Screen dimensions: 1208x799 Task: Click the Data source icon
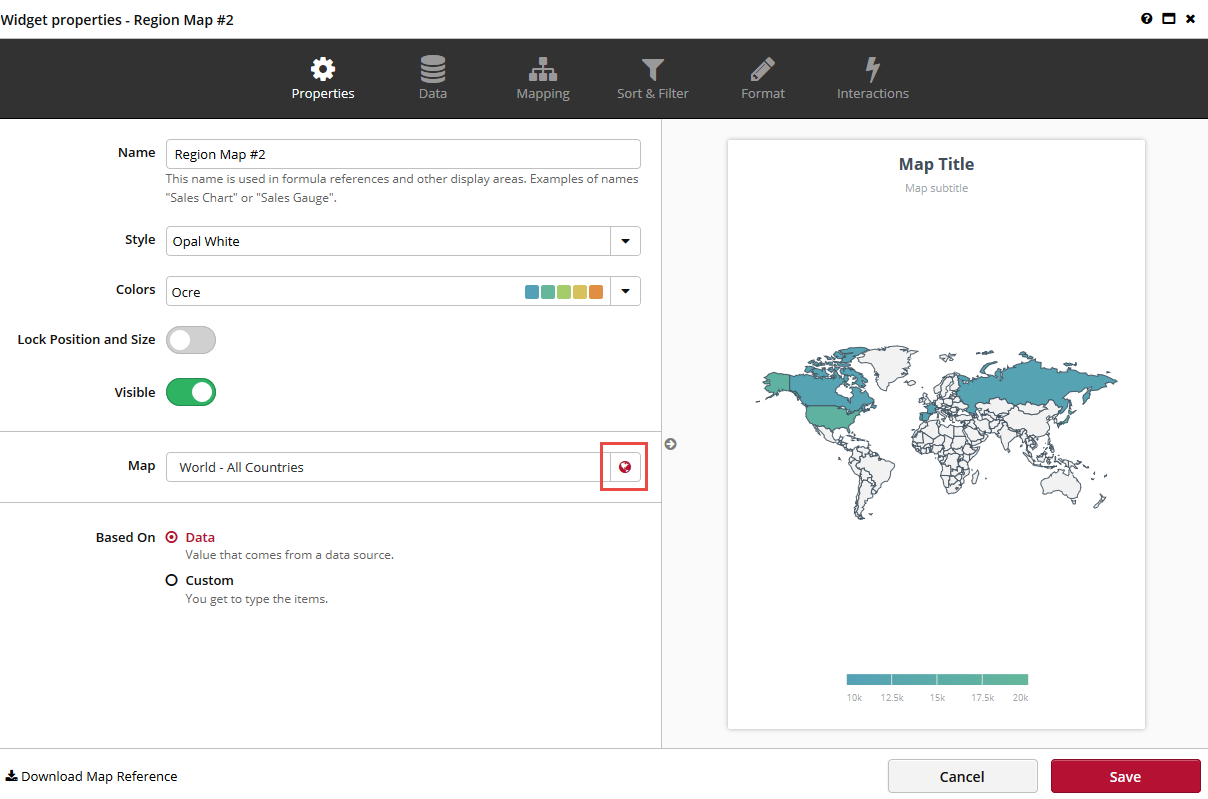(432, 68)
